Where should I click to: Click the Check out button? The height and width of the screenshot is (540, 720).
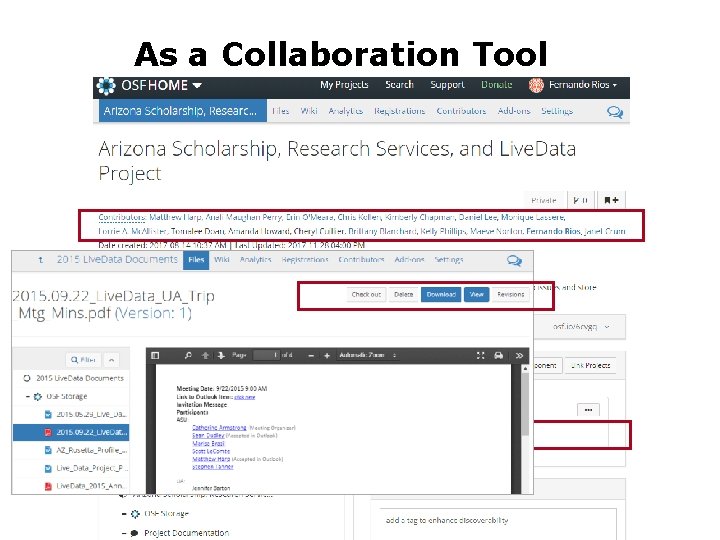pos(366,294)
